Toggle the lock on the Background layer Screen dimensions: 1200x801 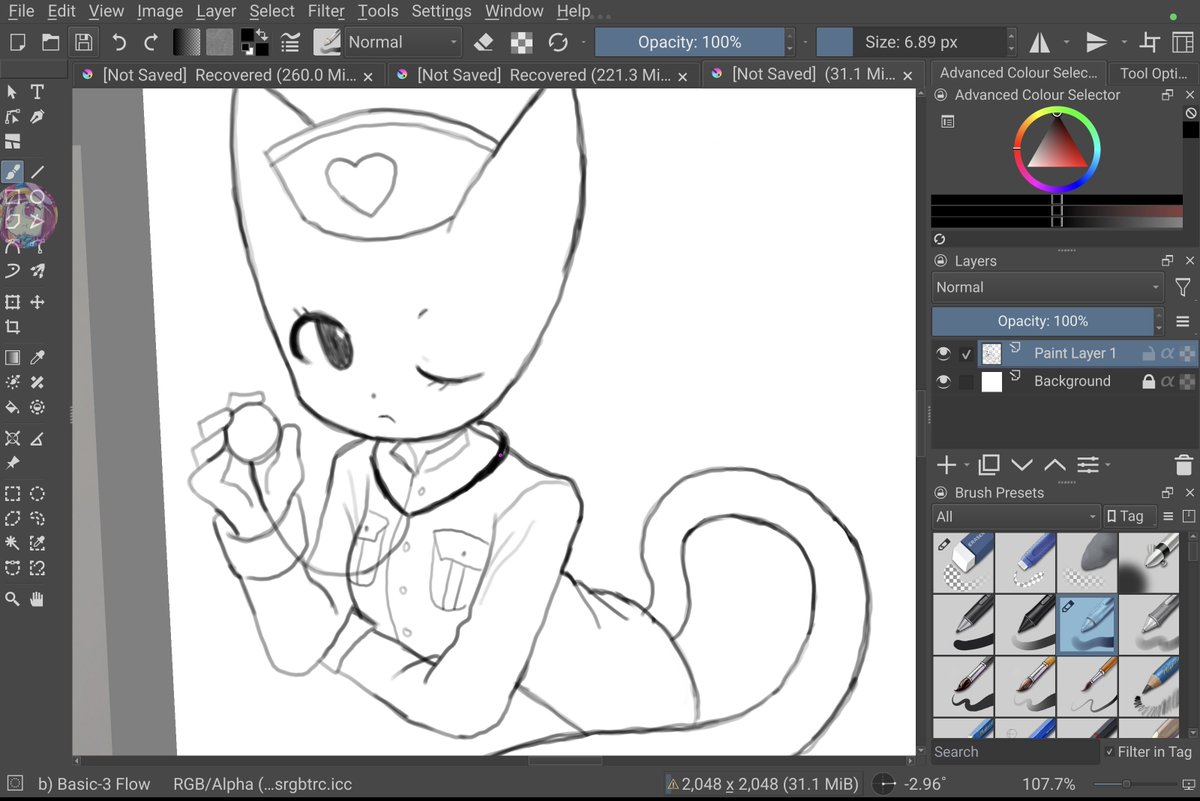[x=1149, y=381]
